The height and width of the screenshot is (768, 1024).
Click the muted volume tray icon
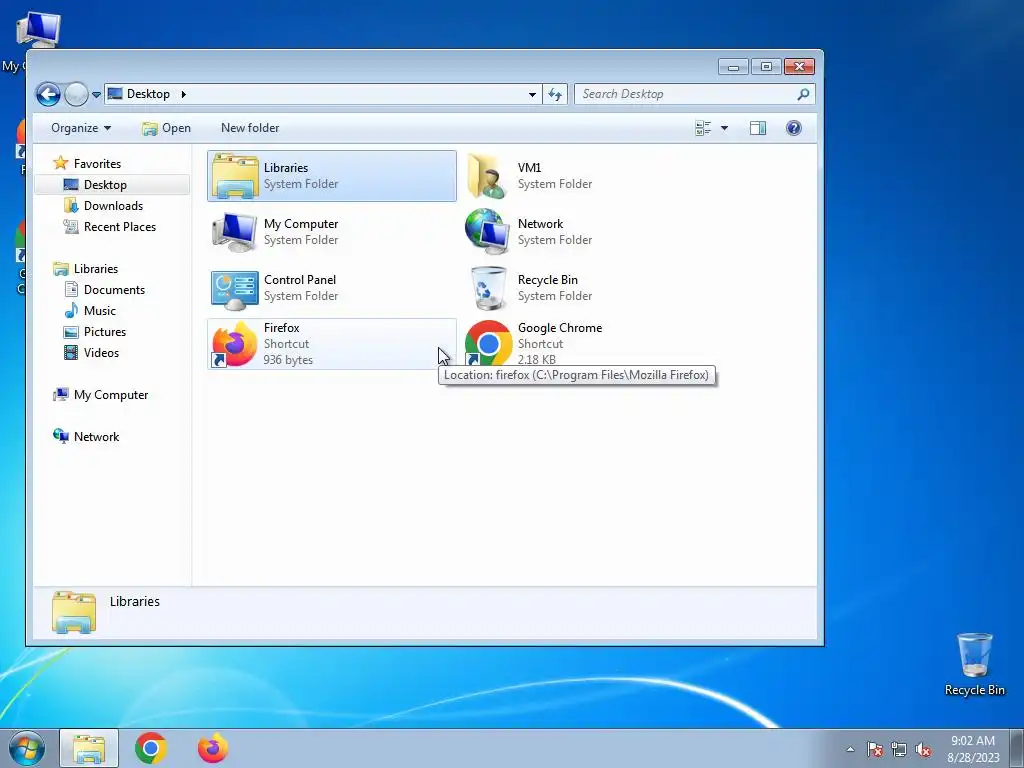tap(923, 749)
